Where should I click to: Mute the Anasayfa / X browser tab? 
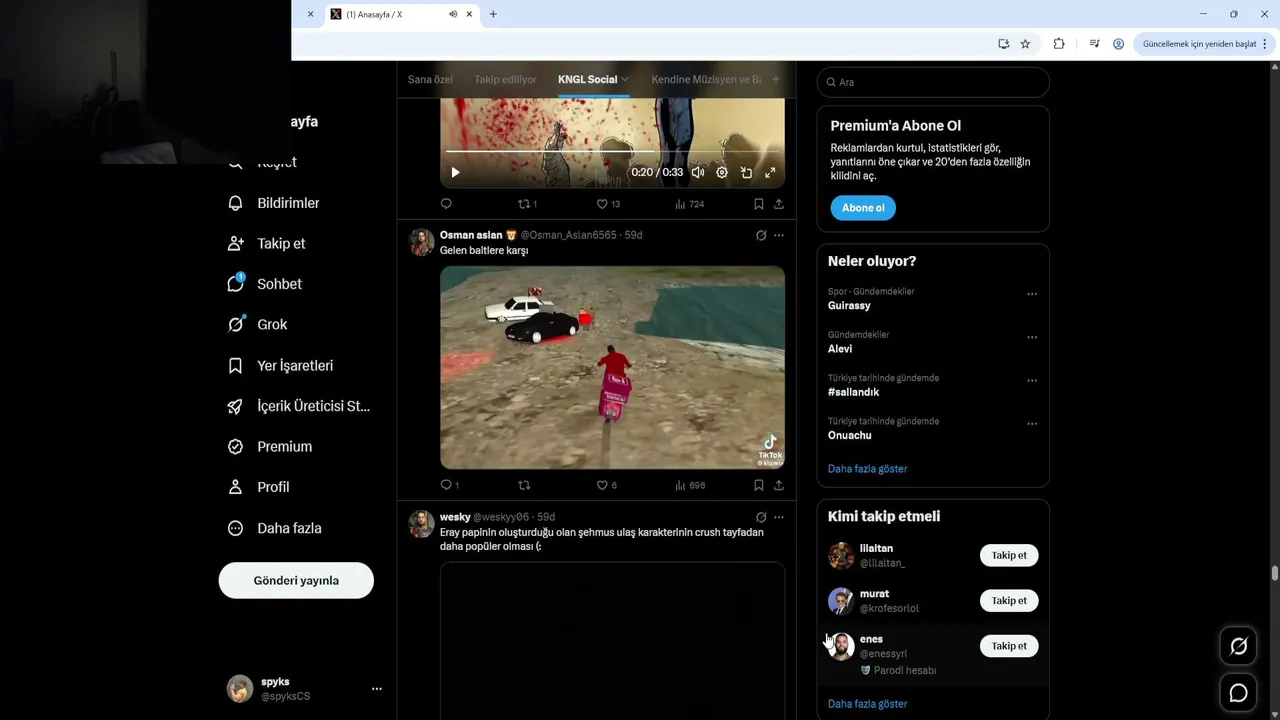(x=453, y=14)
